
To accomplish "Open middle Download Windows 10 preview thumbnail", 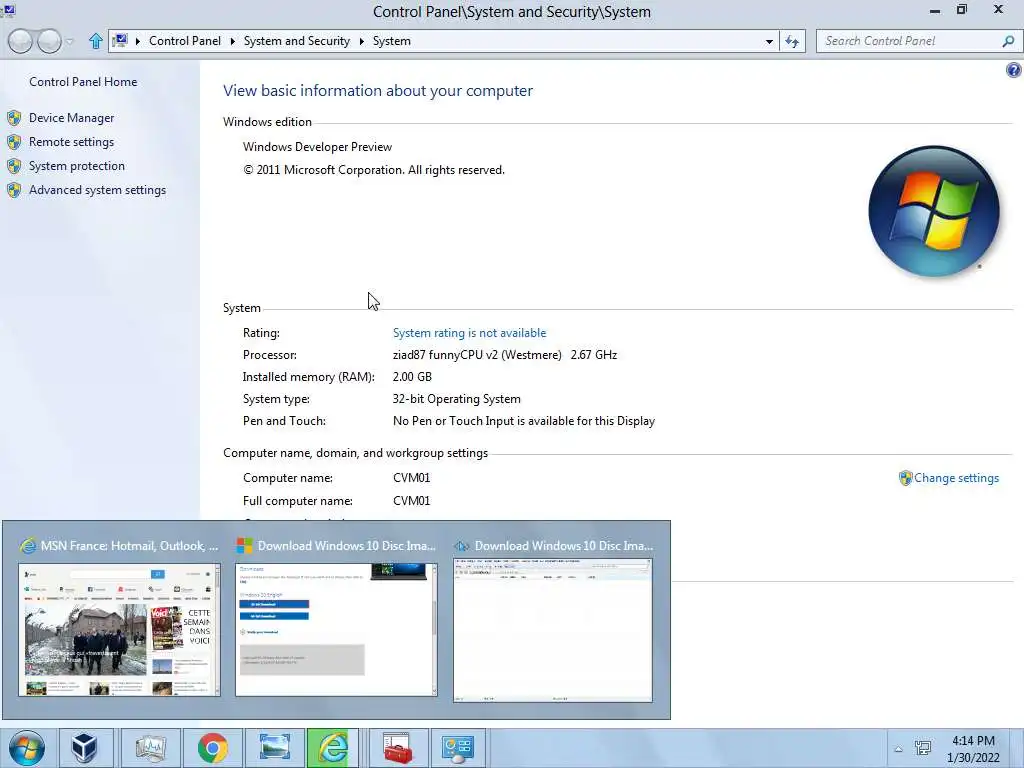I will tap(336, 630).
